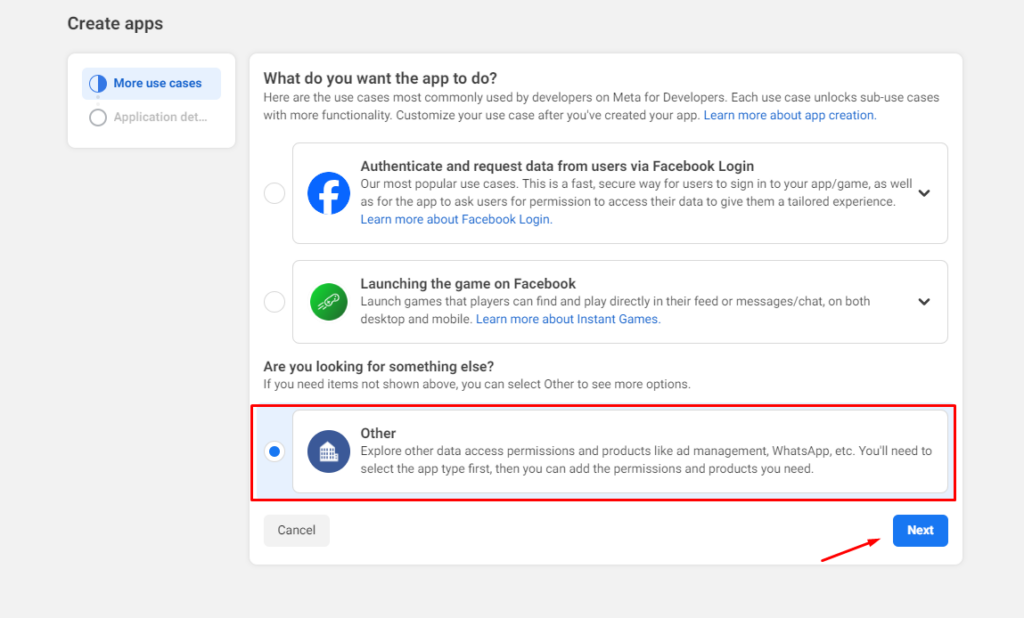Select the Launching the game radio button
Viewport: 1024px width, 618px height.
point(274,301)
